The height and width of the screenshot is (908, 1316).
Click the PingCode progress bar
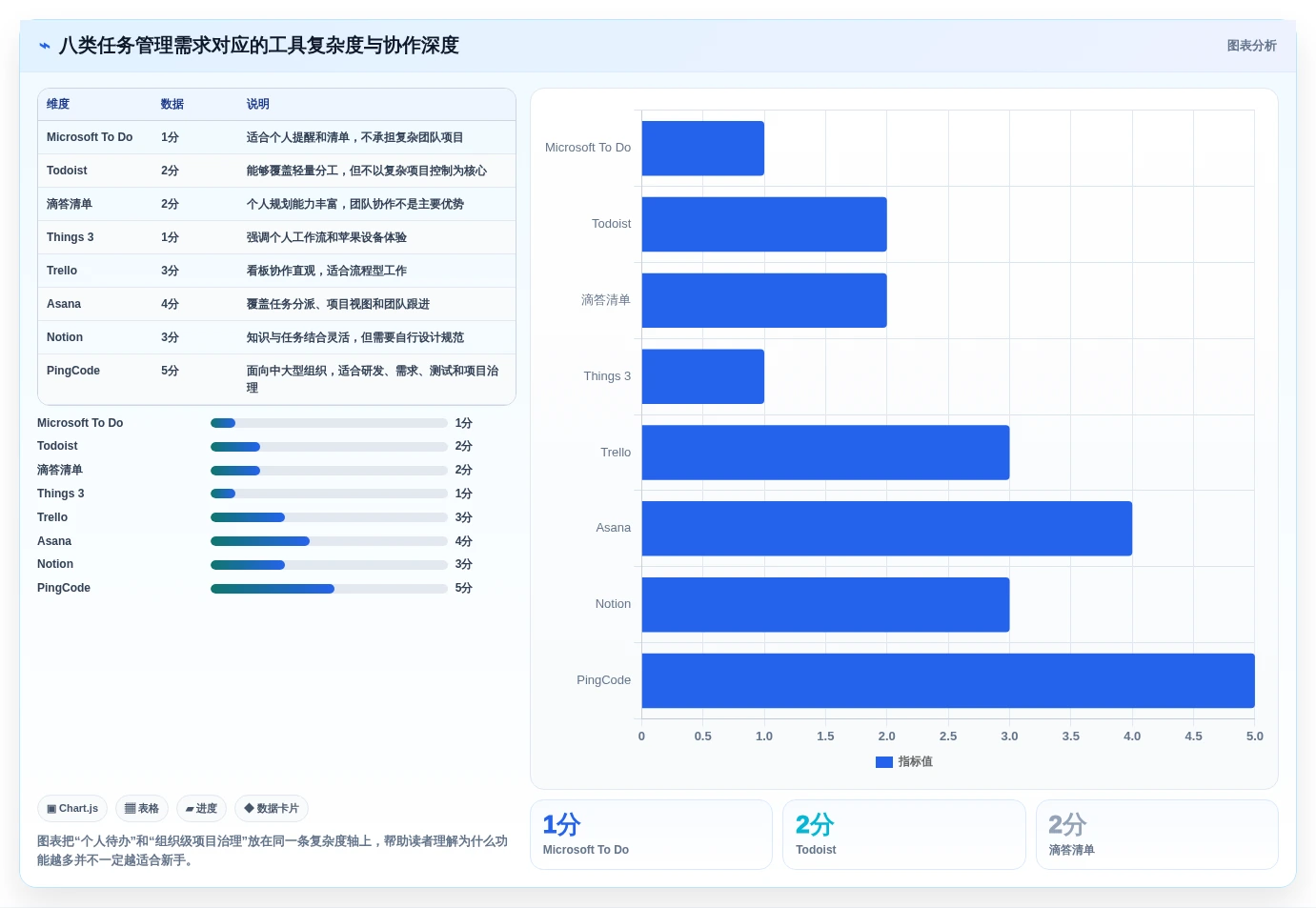click(329, 589)
